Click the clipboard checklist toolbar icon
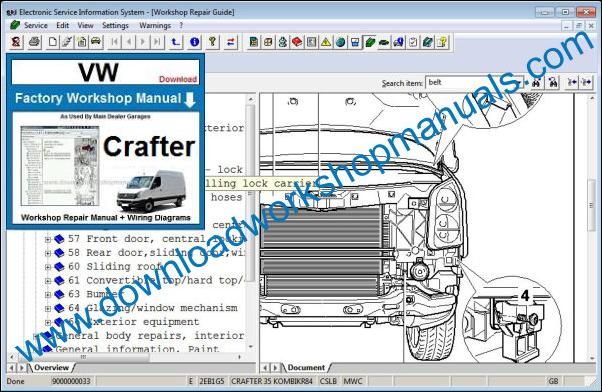602x392 pixels. click(x=413, y=42)
